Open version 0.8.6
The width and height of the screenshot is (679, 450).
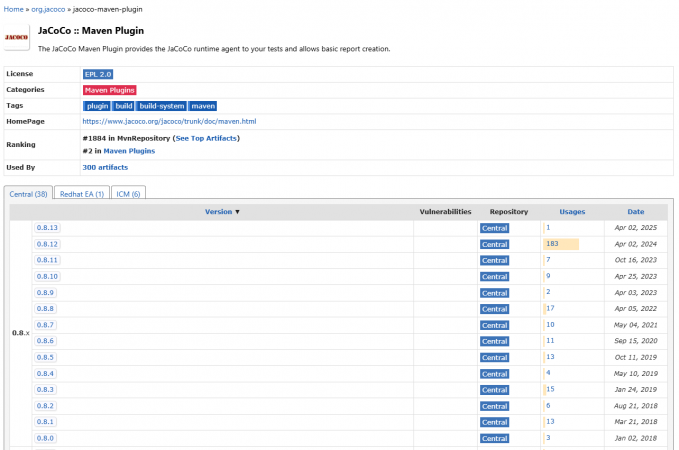click(45, 341)
